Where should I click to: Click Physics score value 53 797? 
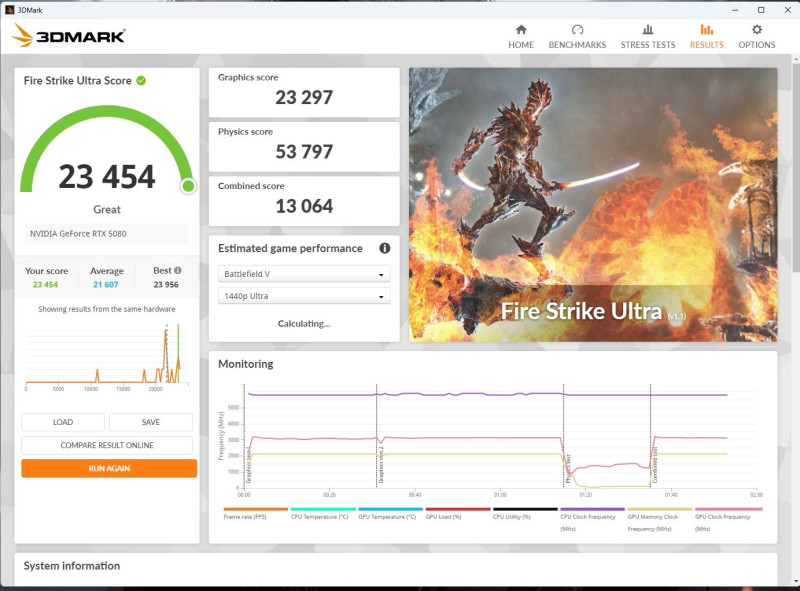(304, 152)
